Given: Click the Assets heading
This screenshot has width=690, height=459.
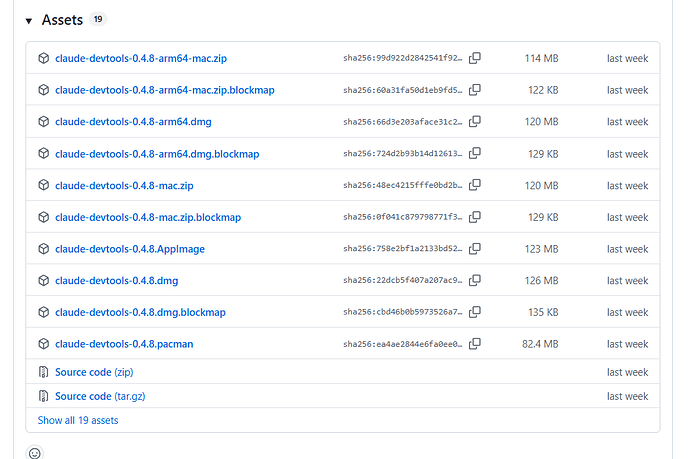Looking at the screenshot, I should coord(62,20).
